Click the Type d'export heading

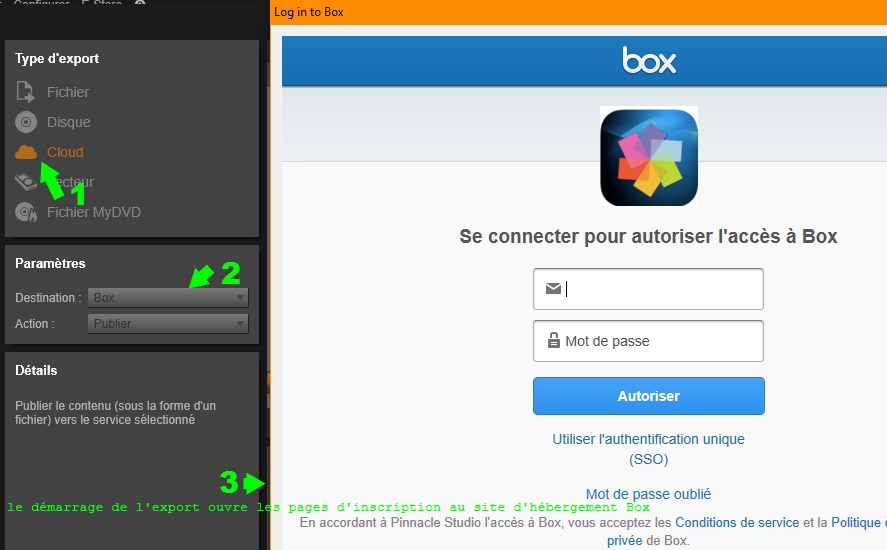(x=57, y=59)
